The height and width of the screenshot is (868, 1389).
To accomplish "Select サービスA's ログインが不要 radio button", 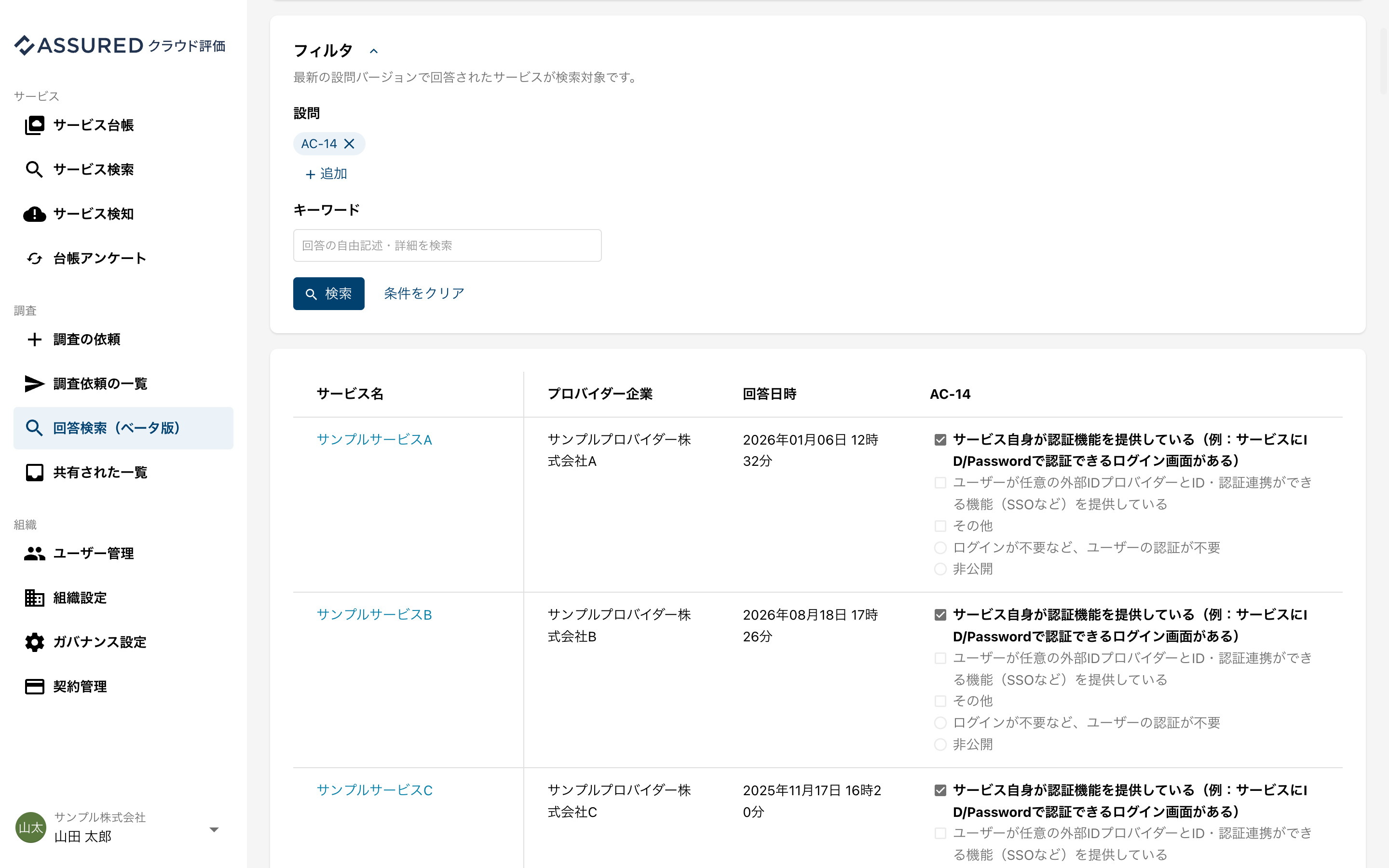I will pos(940,548).
